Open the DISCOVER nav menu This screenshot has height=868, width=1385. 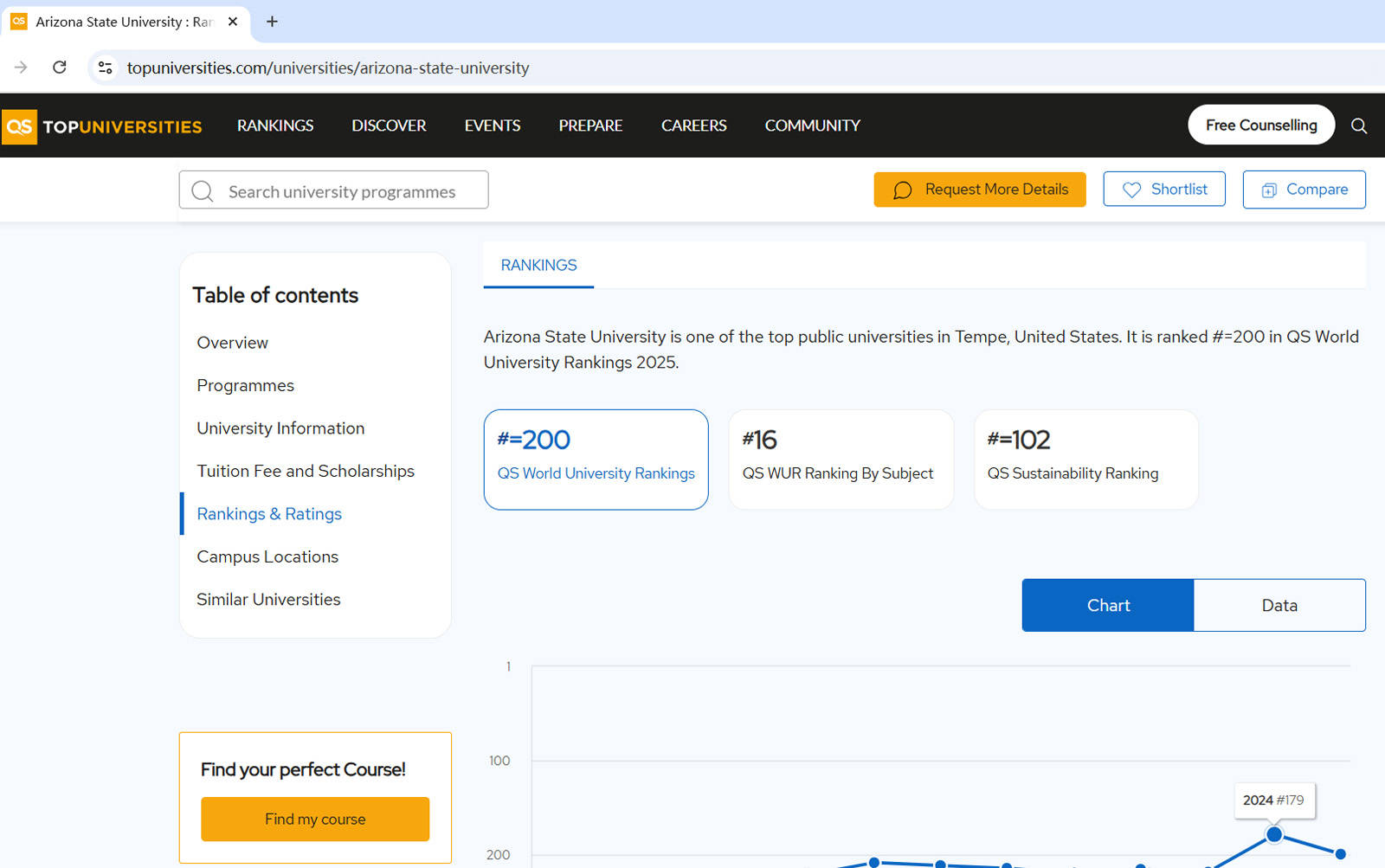(x=389, y=125)
